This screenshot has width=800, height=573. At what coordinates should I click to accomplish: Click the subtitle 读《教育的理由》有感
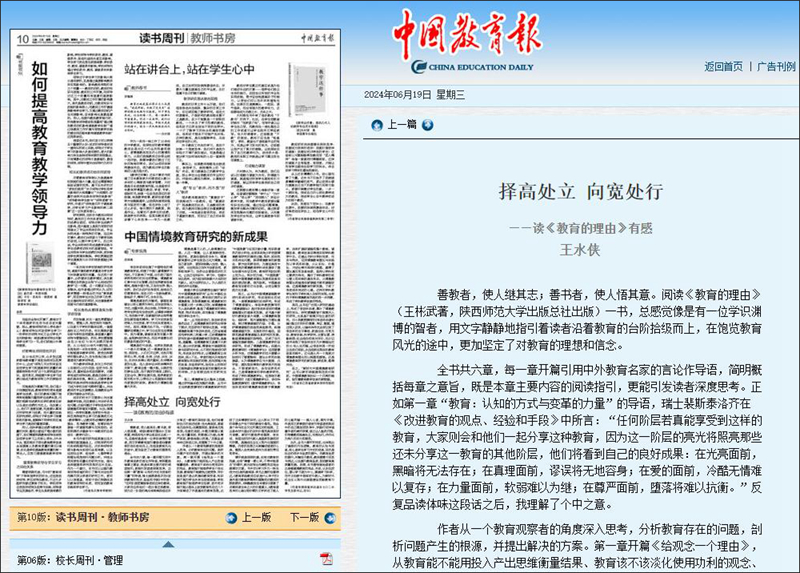click(581, 228)
